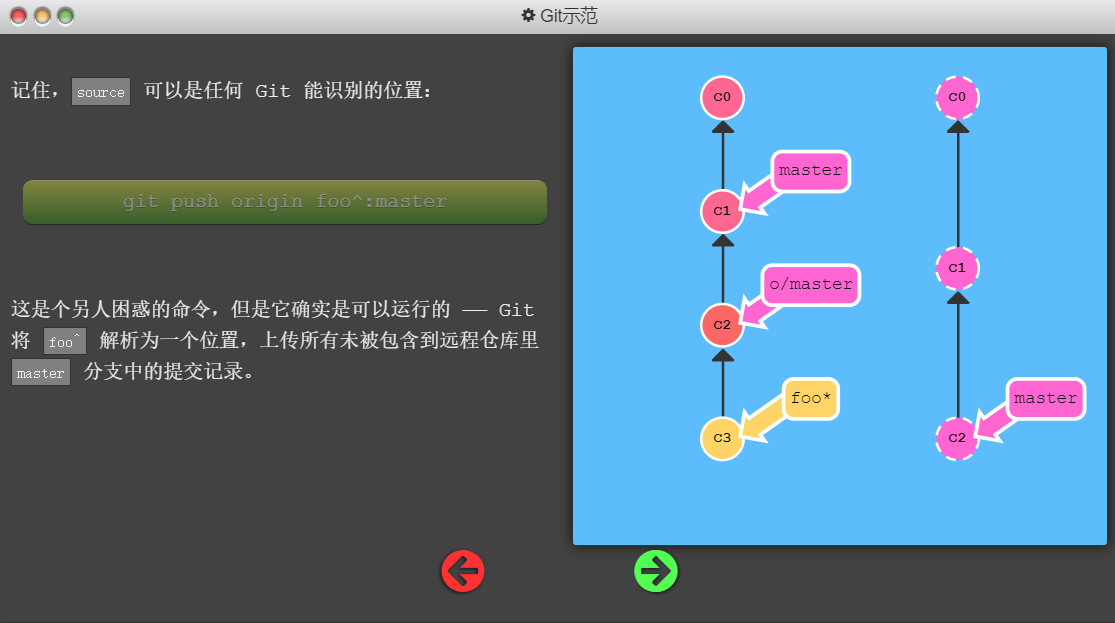Click the 'foo^' inline code tag
Screen dimensions: 1115x623
(x=65, y=342)
